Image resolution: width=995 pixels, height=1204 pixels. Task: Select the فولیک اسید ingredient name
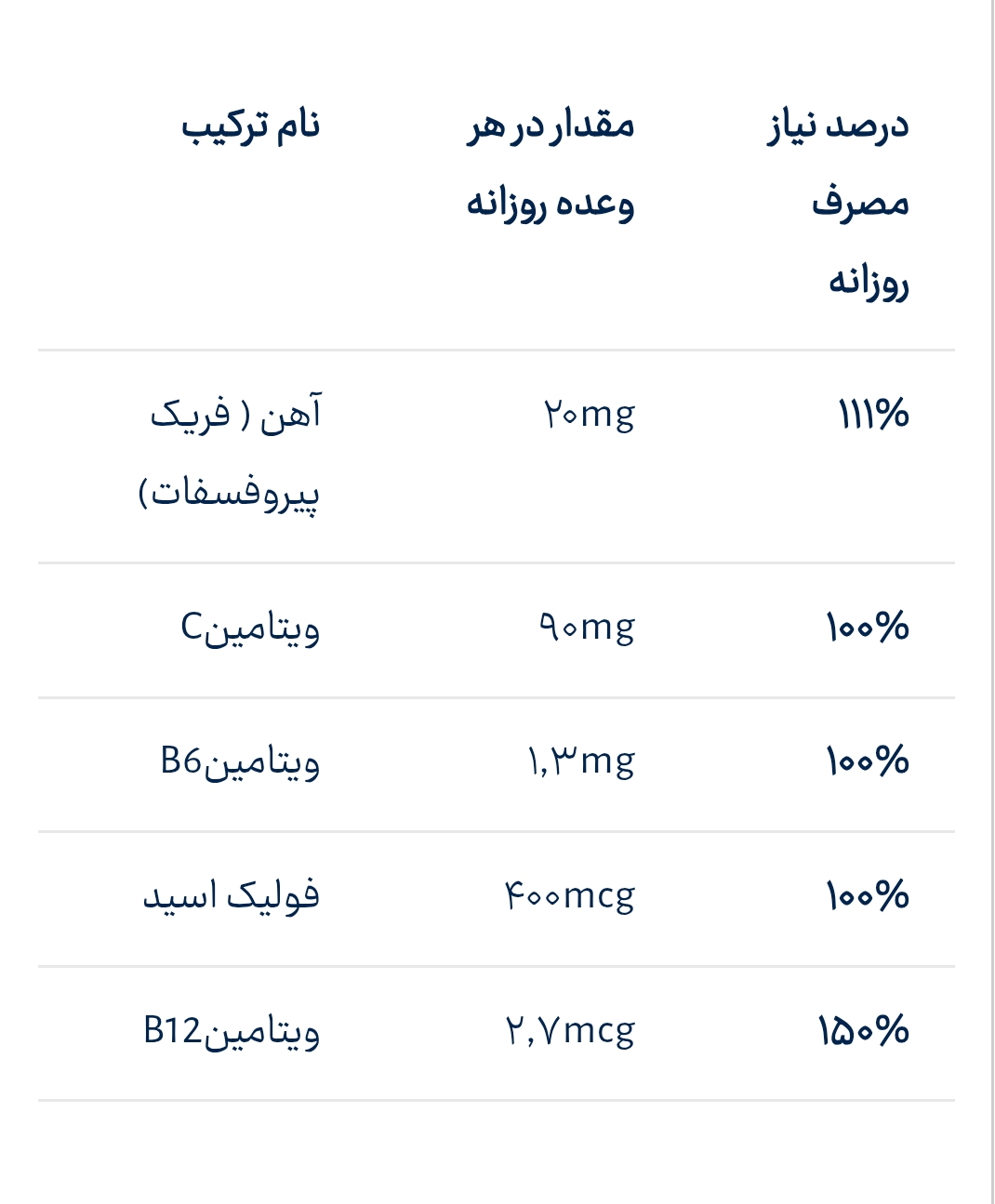tap(232, 896)
